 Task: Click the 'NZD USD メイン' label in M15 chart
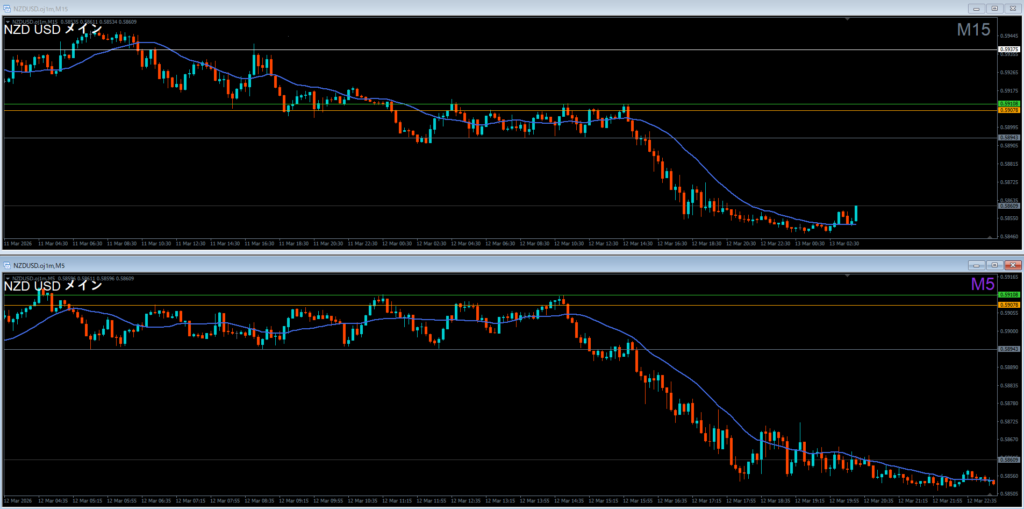tap(53, 29)
